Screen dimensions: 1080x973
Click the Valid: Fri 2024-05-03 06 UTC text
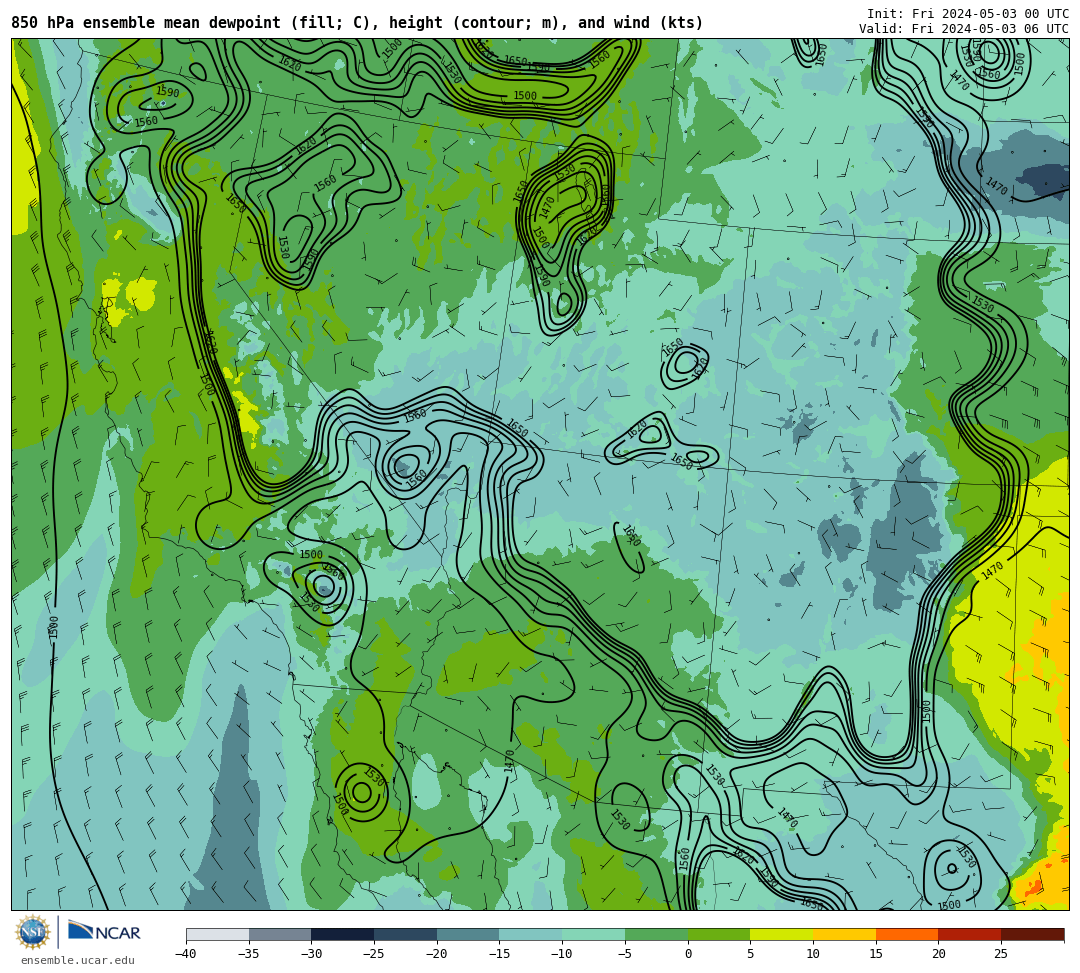[x=964, y=29]
